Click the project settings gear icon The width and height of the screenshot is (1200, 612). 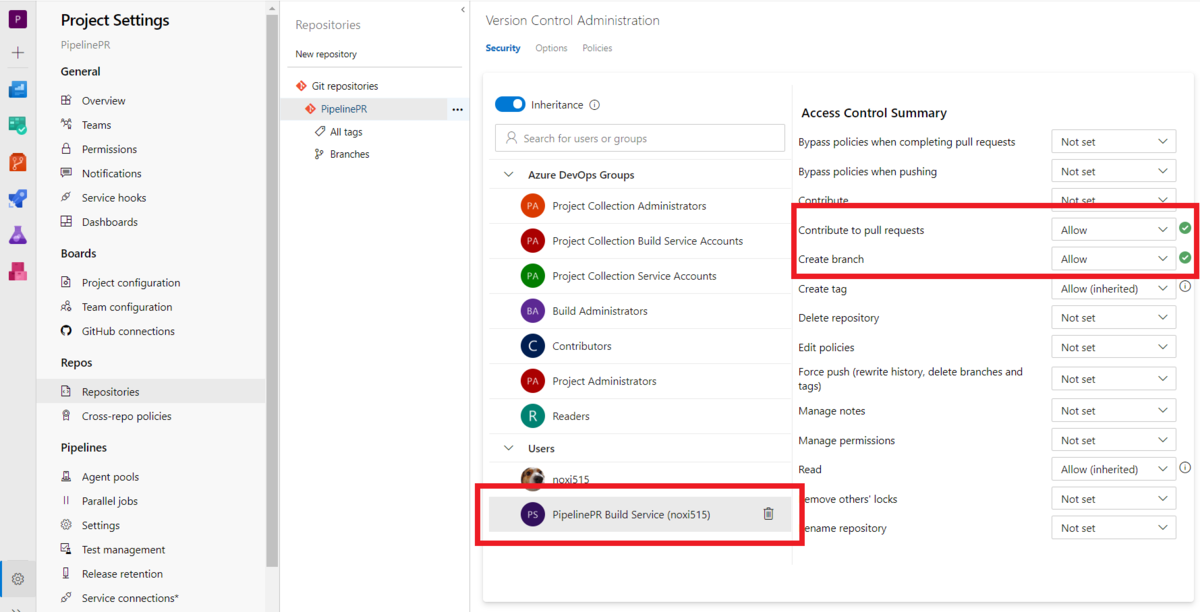click(18, 579)
